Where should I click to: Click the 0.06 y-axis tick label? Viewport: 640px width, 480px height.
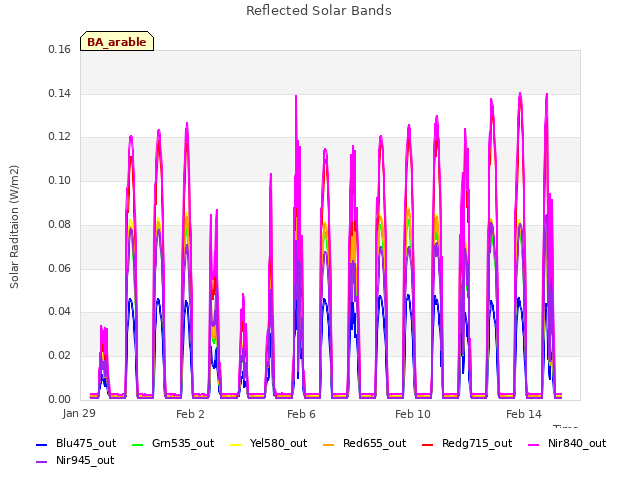[59, 268]
